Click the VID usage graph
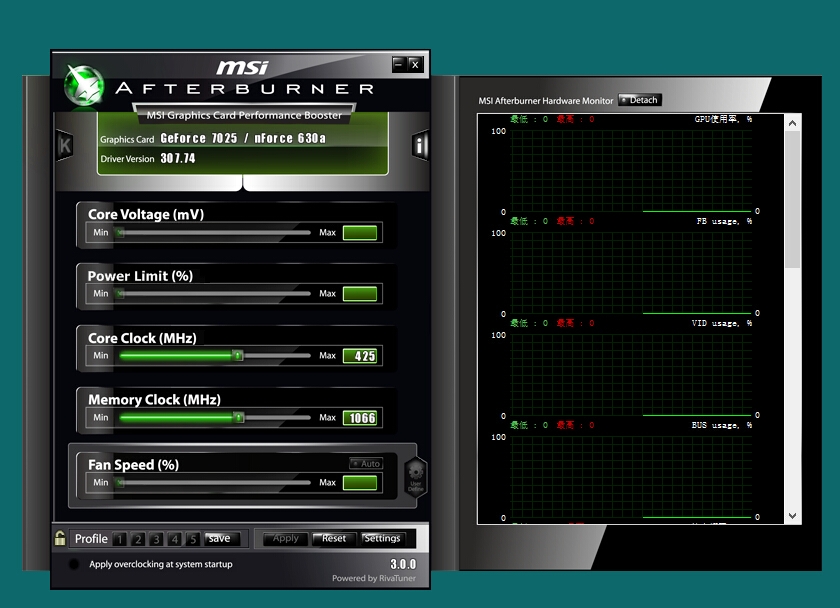840x608 pixels. 631,376
